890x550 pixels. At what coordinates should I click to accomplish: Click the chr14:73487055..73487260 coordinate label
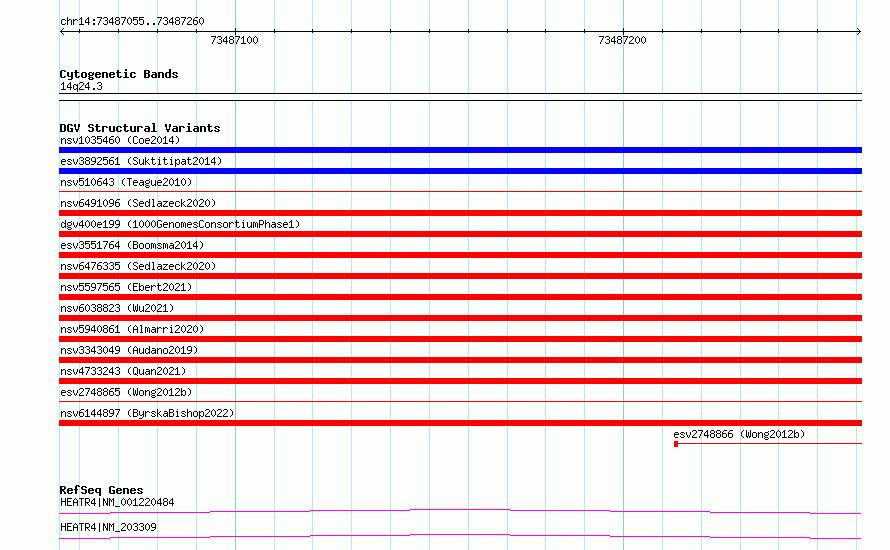(132, 21)
